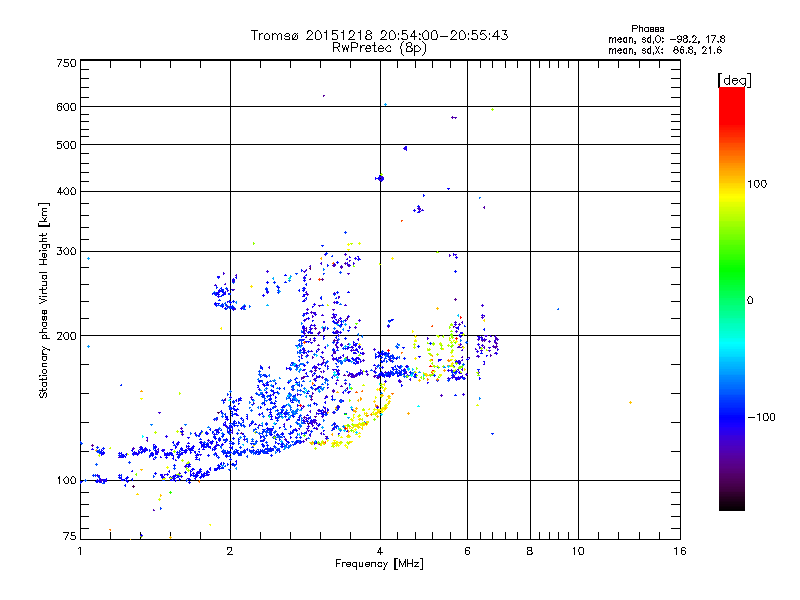Select the 'Phases' header text
The image size is (800, 600).
647,29
